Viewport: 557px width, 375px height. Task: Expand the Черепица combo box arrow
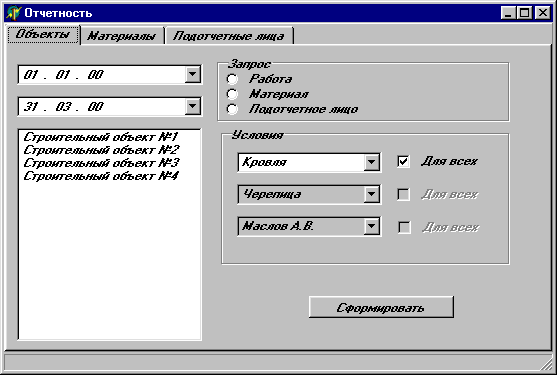[x=372, y=194]
